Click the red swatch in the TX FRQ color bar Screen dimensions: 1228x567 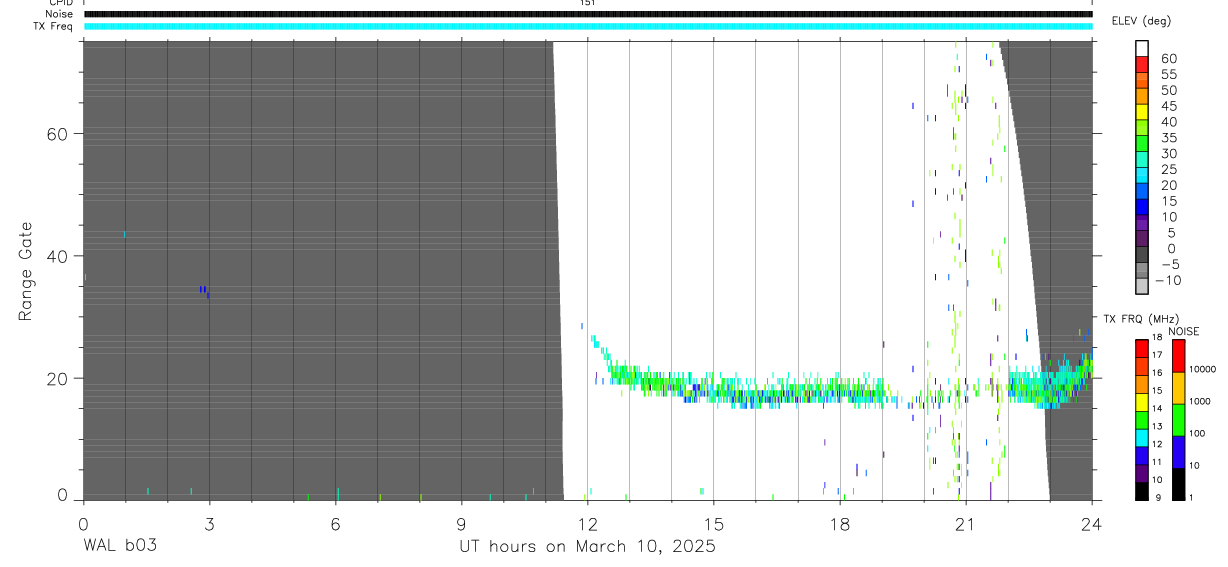(1141, 348)
